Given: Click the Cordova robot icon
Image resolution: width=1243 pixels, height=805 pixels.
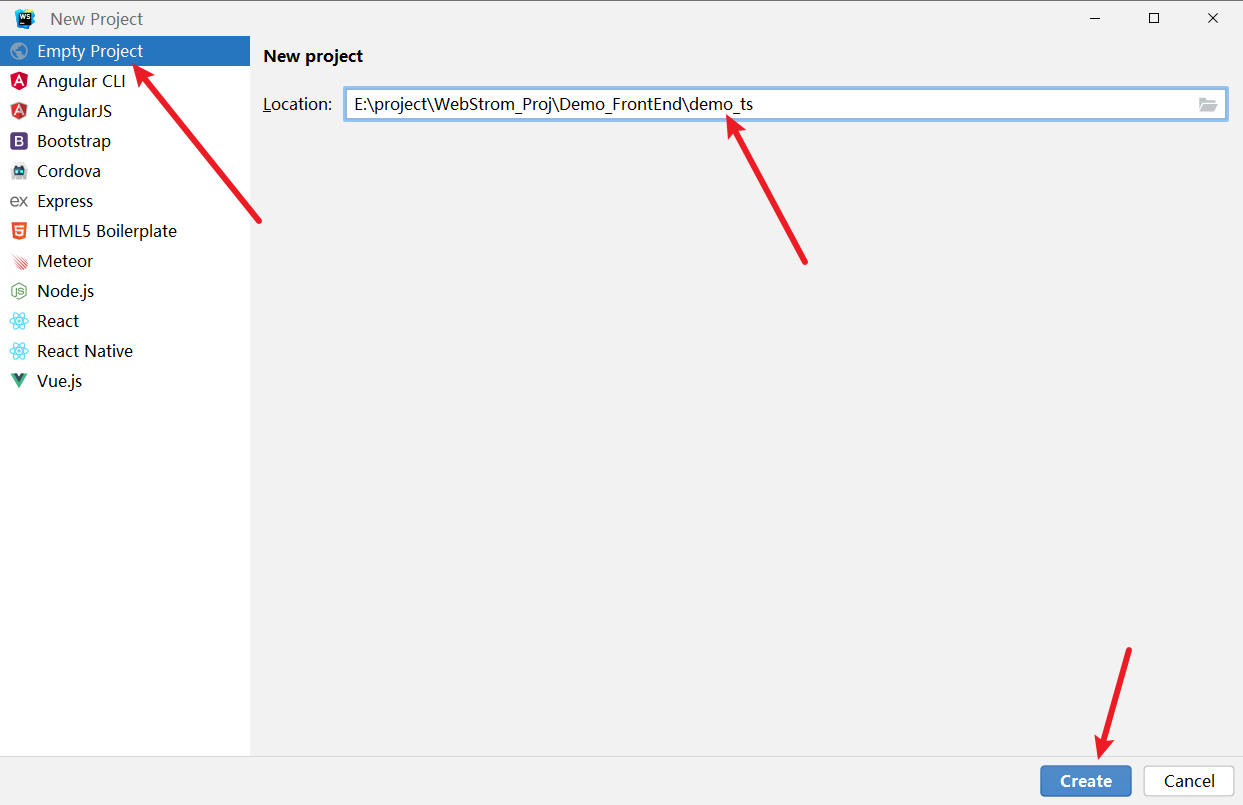Looking at the screenshot, I should click(19, 171).
